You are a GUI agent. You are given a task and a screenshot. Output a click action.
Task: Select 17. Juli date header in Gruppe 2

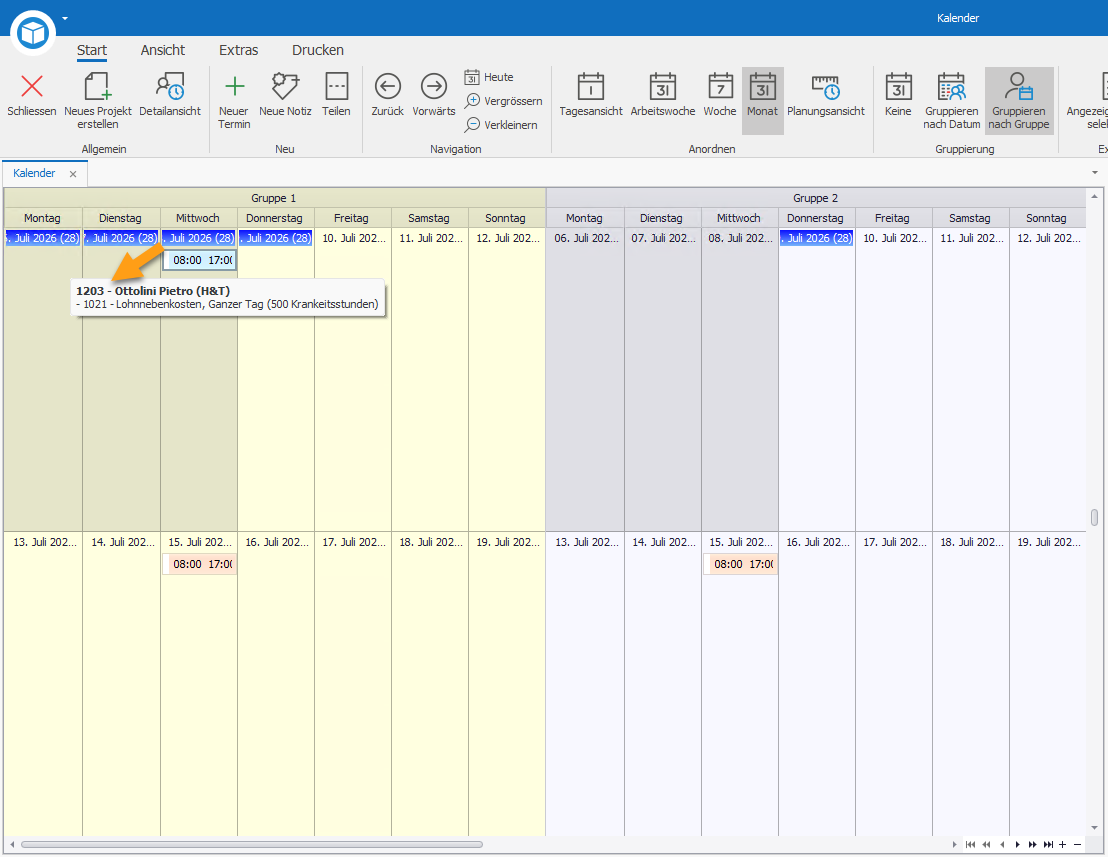[893, 542]
